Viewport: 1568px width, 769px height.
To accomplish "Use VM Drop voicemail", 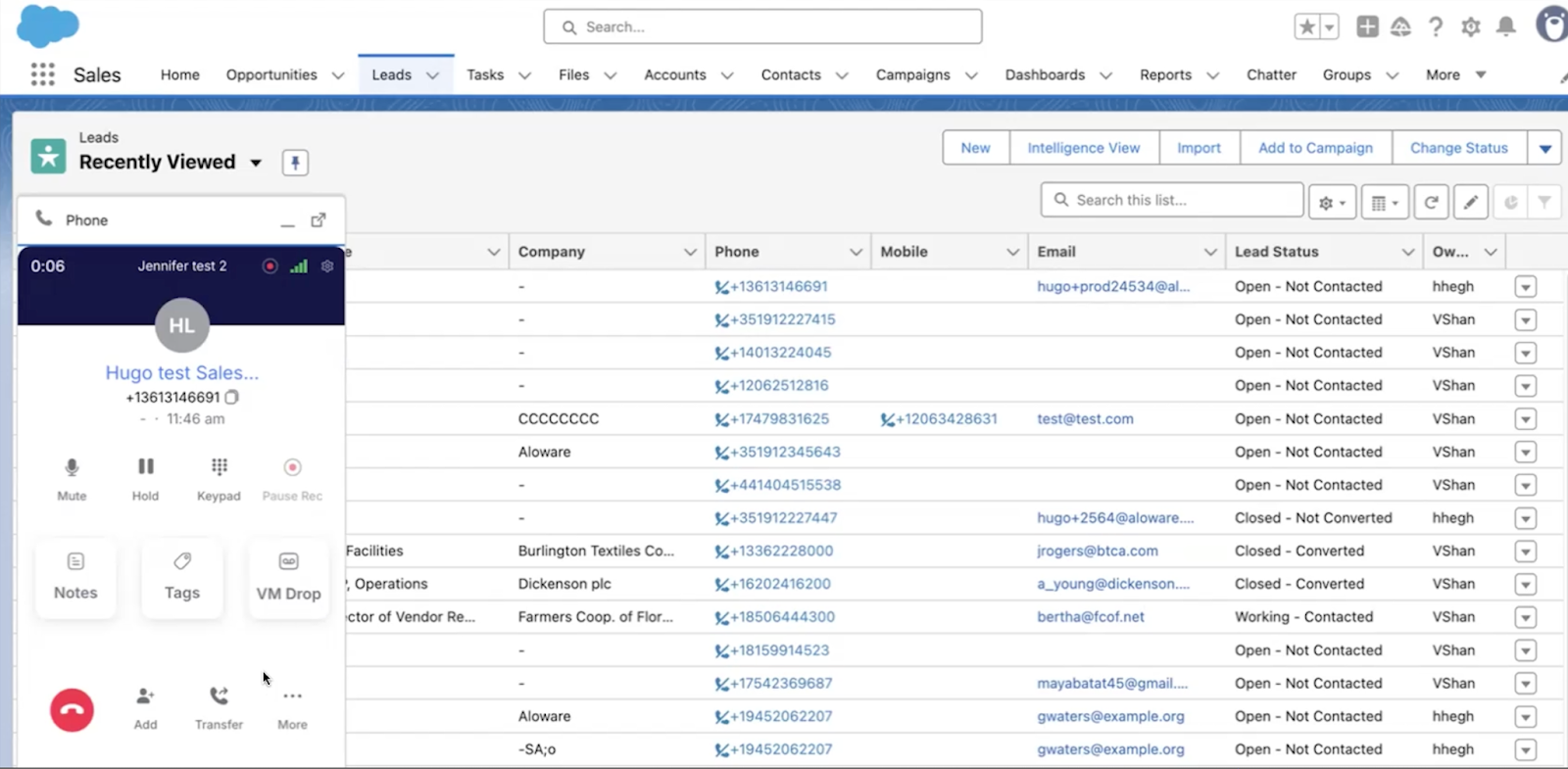I will coord(288,577).
